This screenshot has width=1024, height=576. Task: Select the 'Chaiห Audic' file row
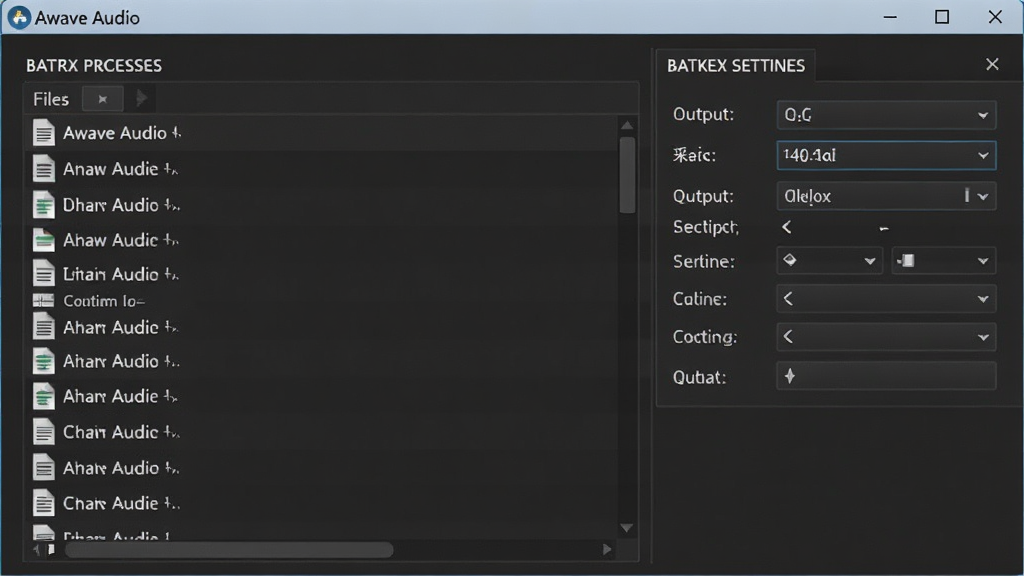tap(323, 432)
